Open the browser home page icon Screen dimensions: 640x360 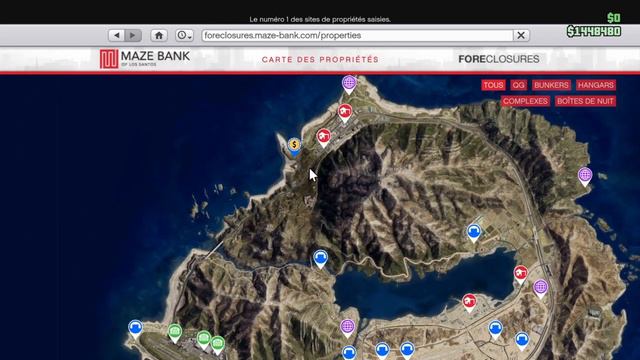(x=159, y=36)
